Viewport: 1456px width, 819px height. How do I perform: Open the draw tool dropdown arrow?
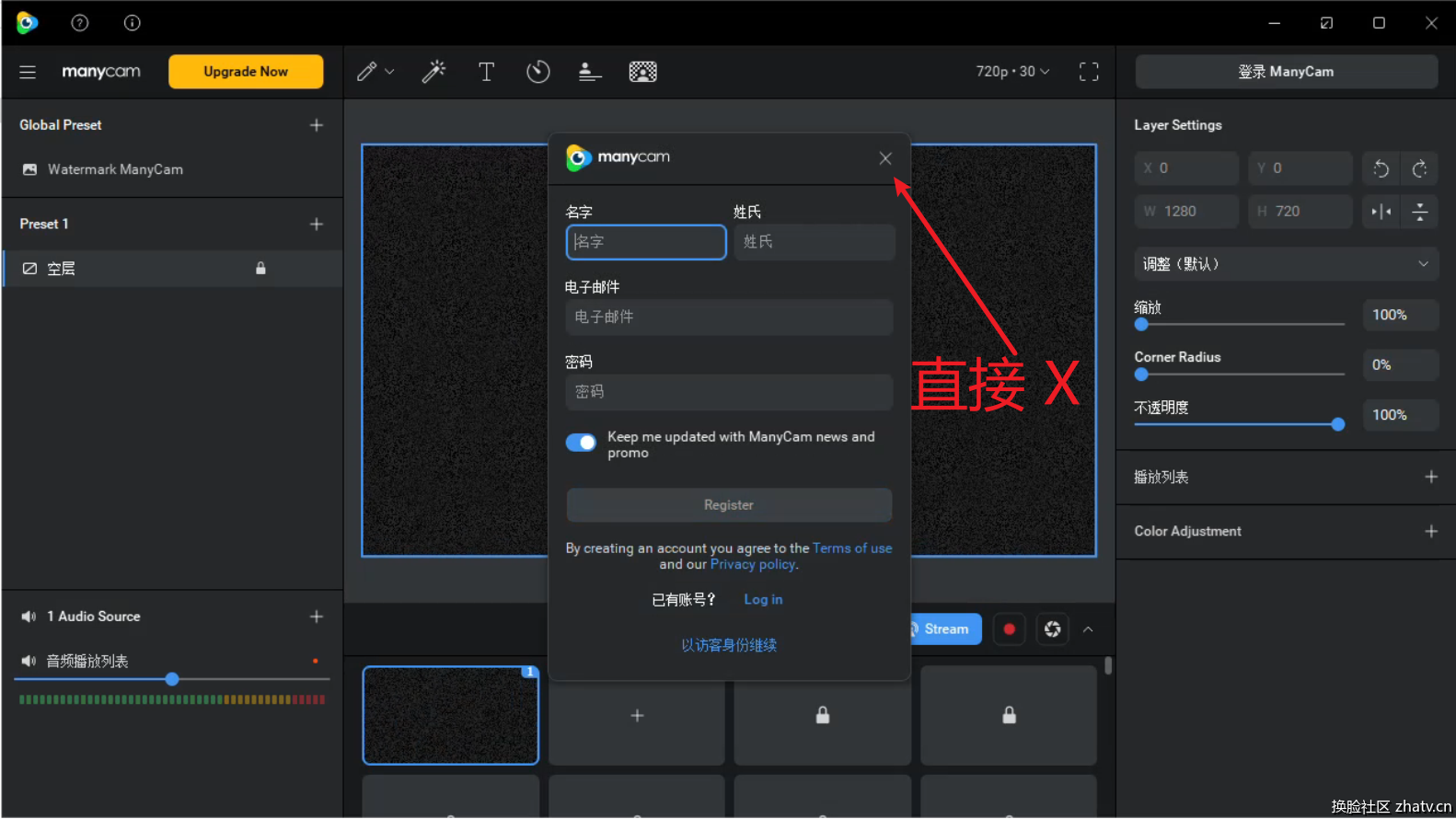click(389, 72)
